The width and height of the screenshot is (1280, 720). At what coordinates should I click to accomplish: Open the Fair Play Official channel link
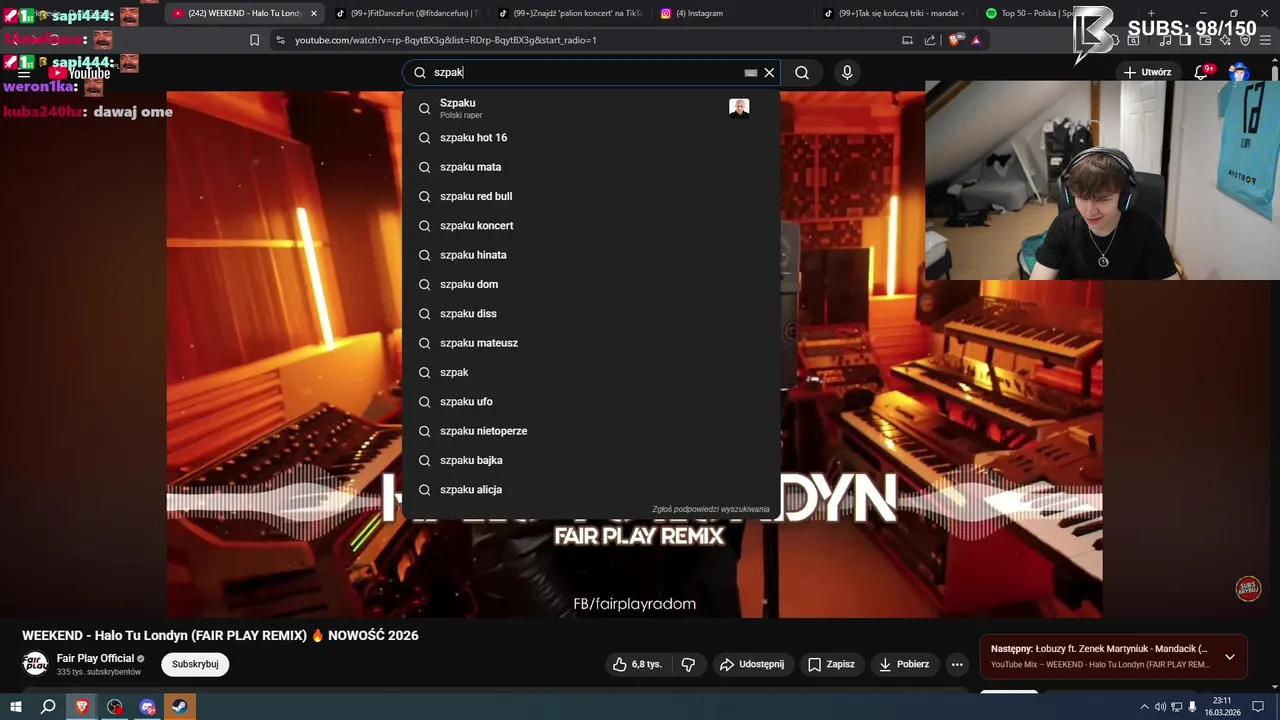[95, 658]
